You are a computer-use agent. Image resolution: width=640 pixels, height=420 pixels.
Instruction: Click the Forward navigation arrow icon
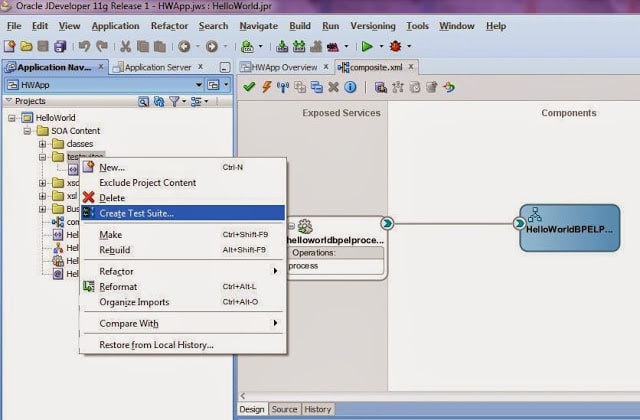pos(211,47)
